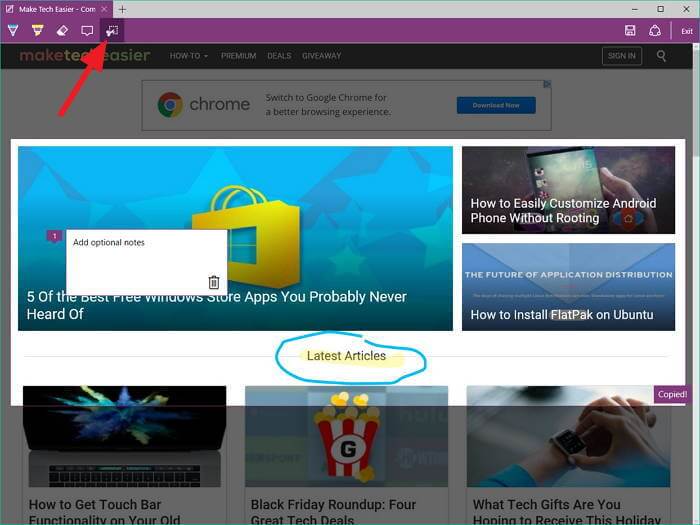Image resolution: width=700 pixels, height=525 pixels.
Task: Open the DEALS menu item
Action: [279, 56]
